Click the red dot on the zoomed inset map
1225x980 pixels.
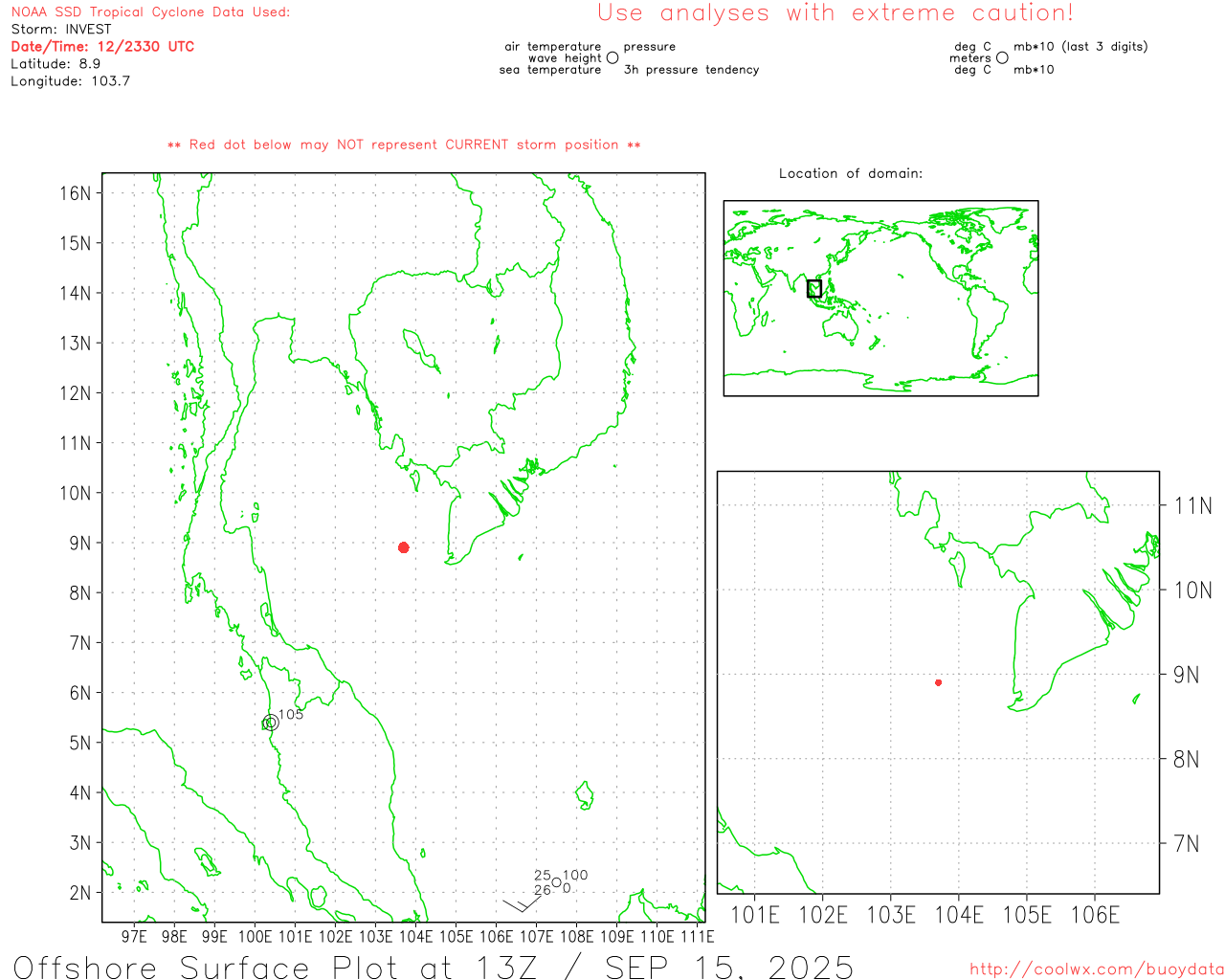[939, 682]
